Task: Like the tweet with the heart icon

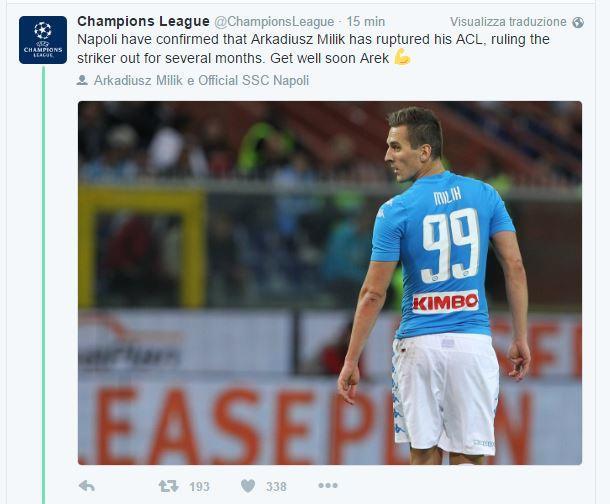Action: (x=248, y=486)
